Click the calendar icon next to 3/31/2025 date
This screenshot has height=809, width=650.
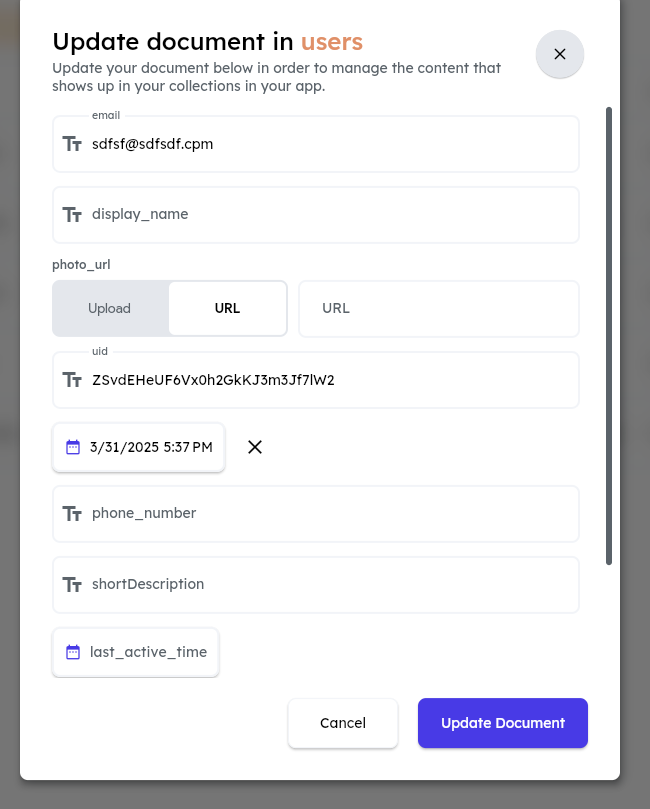(x=73, y=447)
